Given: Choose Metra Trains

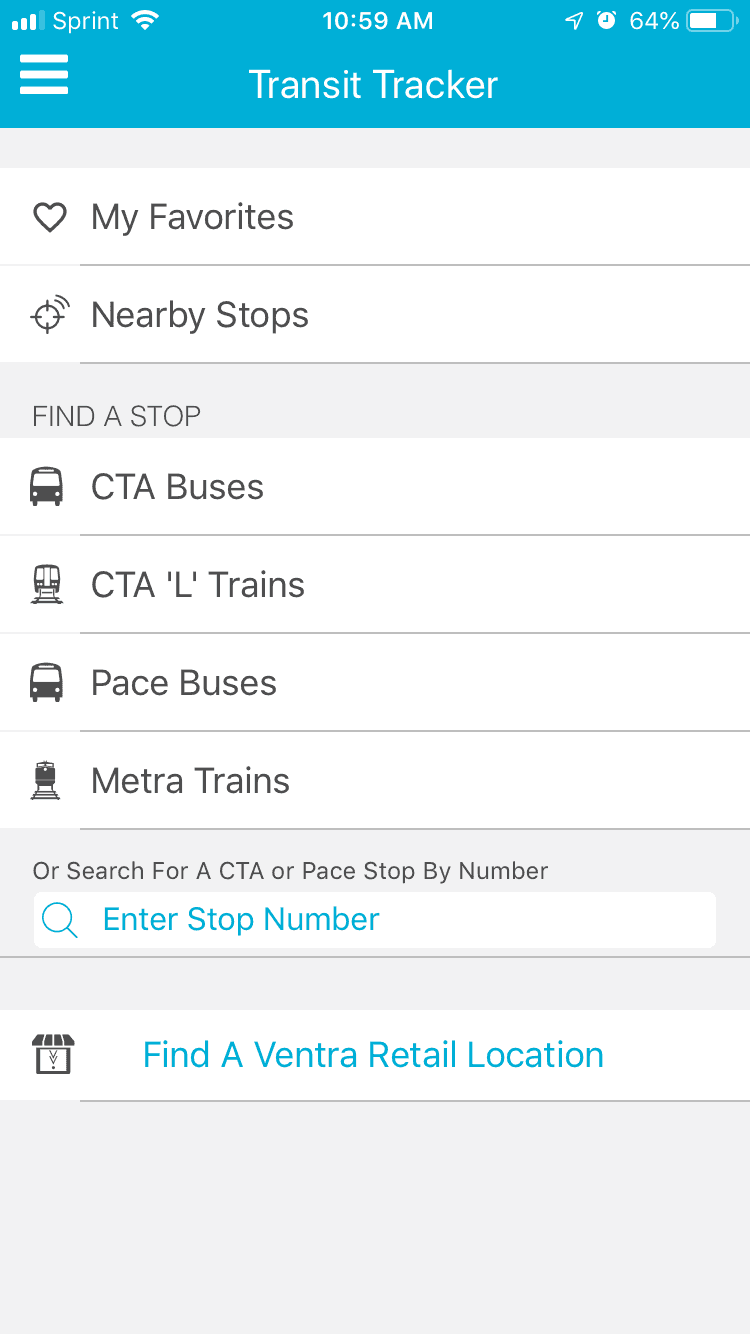Looking at the screenshot, I should pos(190,781).
